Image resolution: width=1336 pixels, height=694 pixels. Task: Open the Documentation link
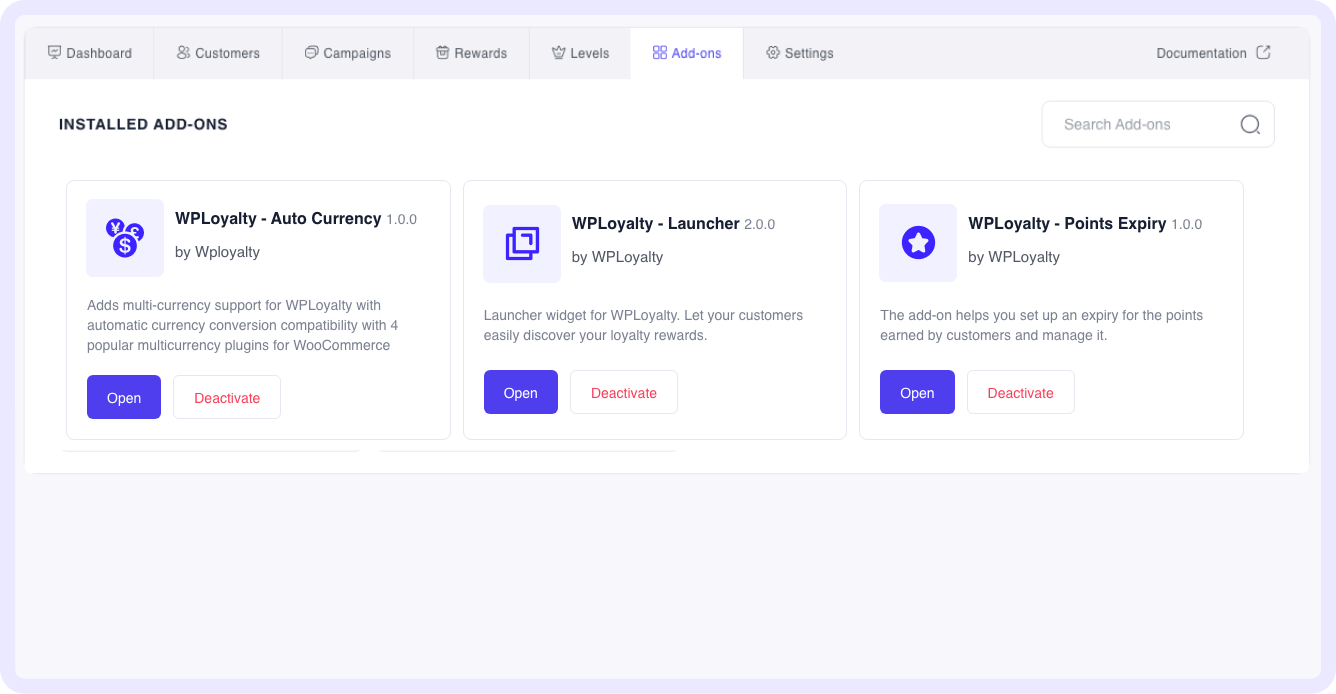[1213, 53]
